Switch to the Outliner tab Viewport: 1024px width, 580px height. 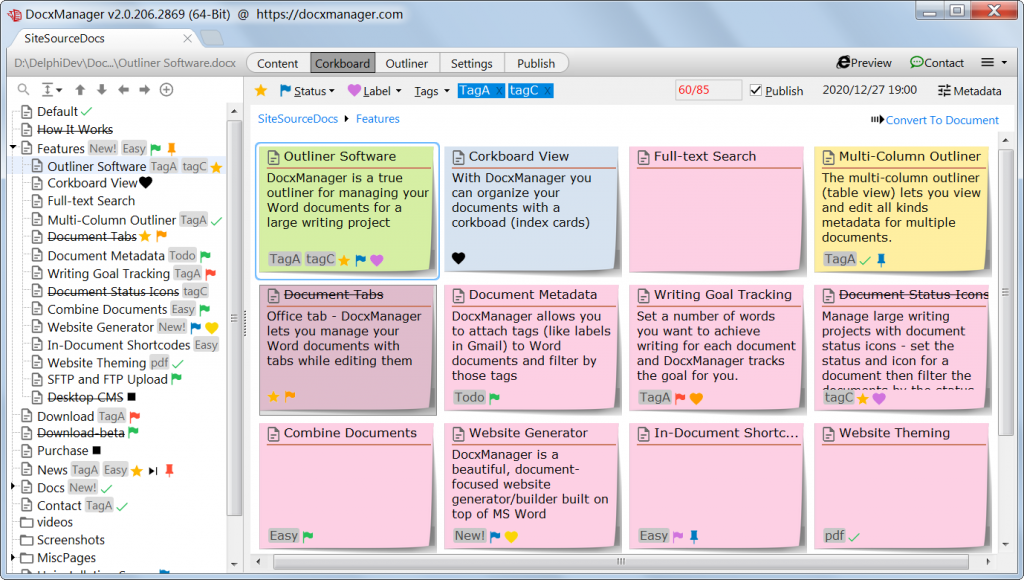[406, 63]
